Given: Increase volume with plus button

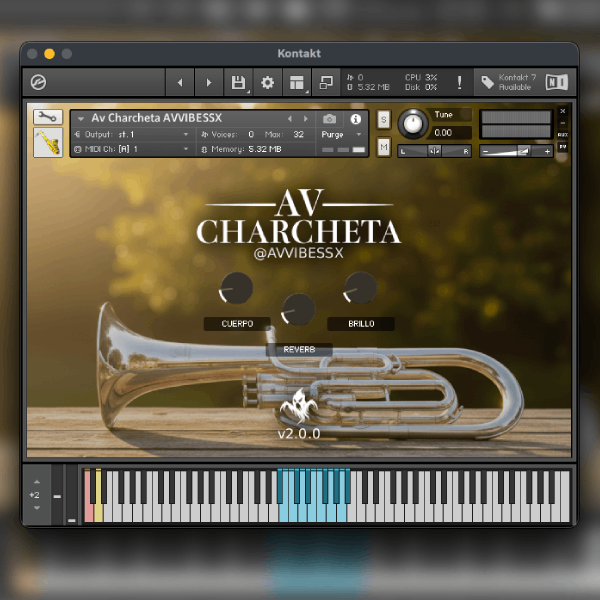Looking at the screenshot, I should [x=547, y=152].
